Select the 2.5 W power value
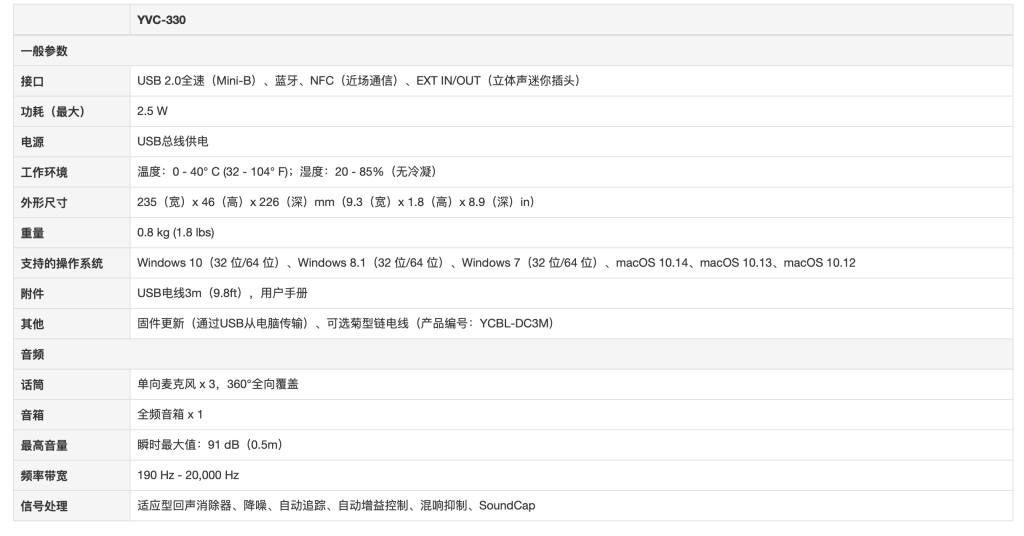 click(x=152, y=111)
